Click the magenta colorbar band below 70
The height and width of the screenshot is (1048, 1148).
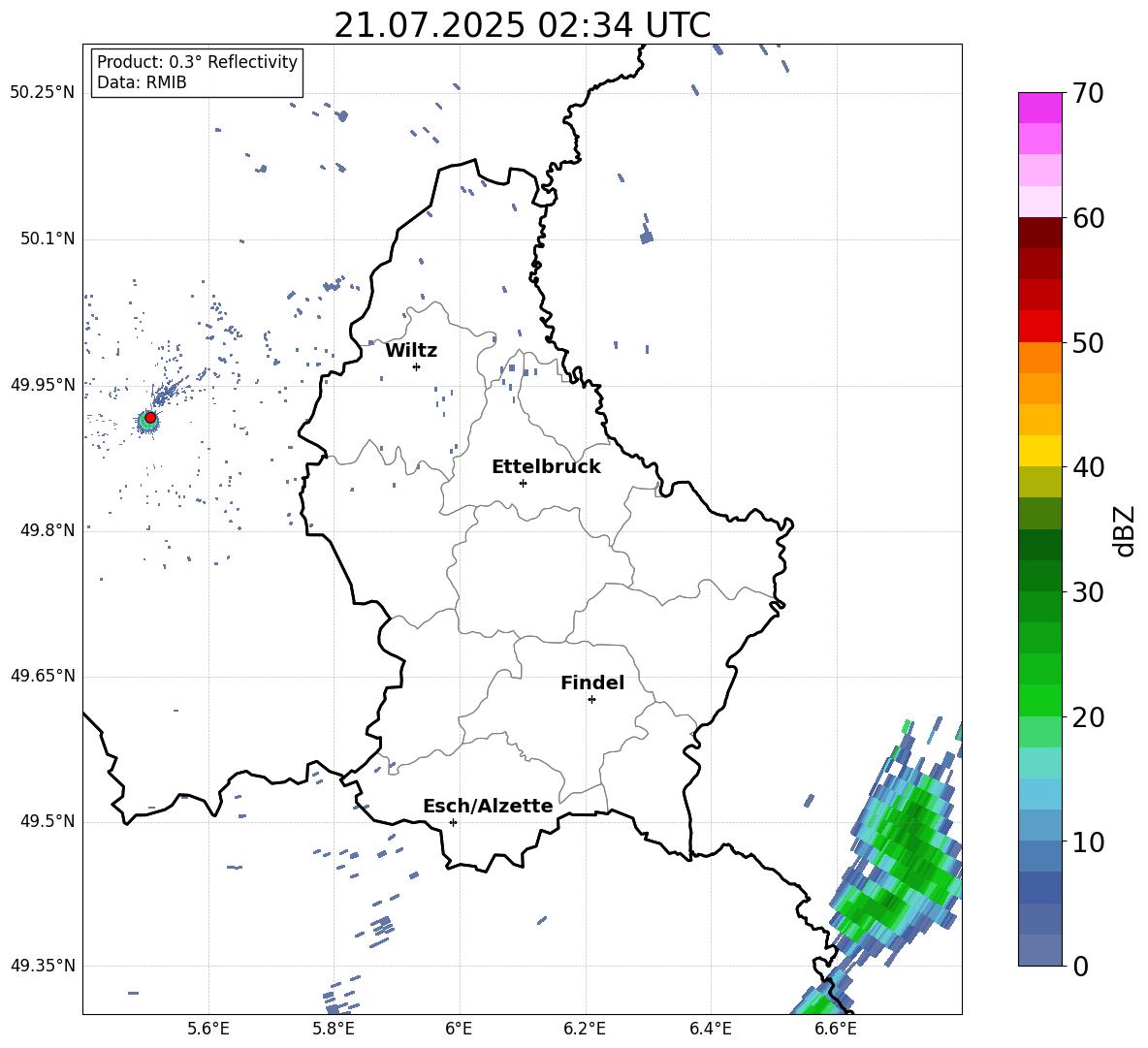coord(1039,108)
